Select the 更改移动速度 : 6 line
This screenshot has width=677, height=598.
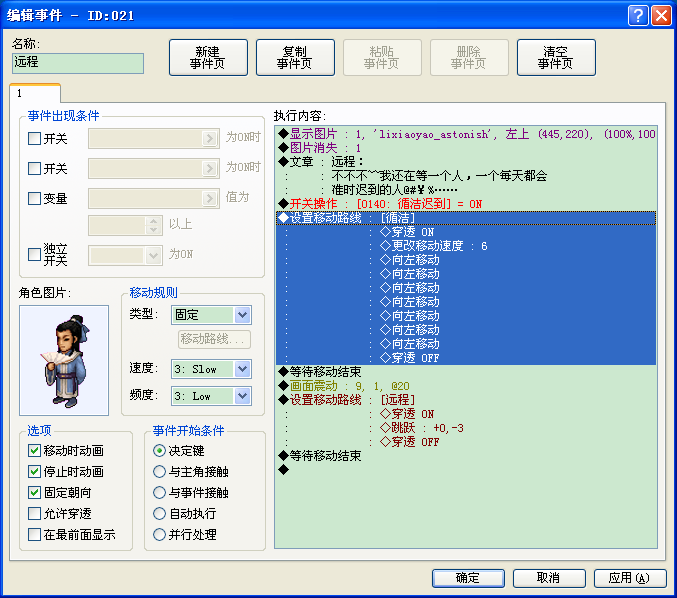click(x=466, y=246)
